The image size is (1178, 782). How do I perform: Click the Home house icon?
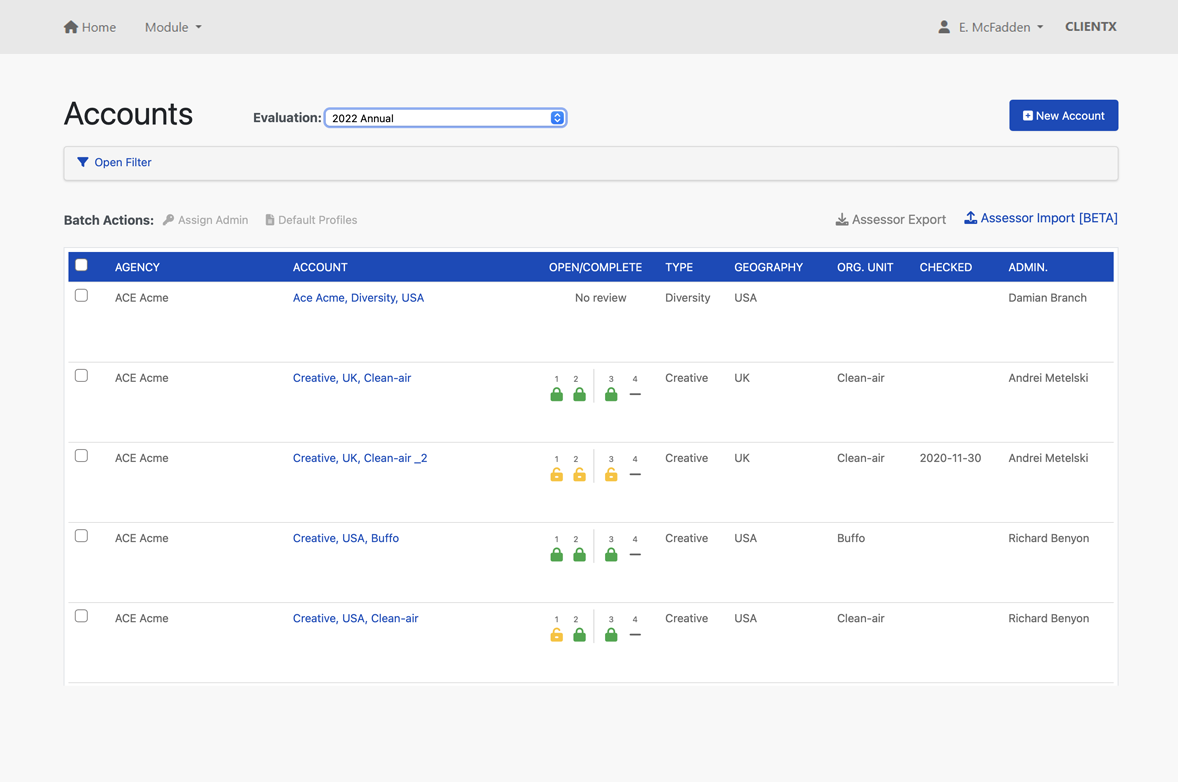(71, 27)
